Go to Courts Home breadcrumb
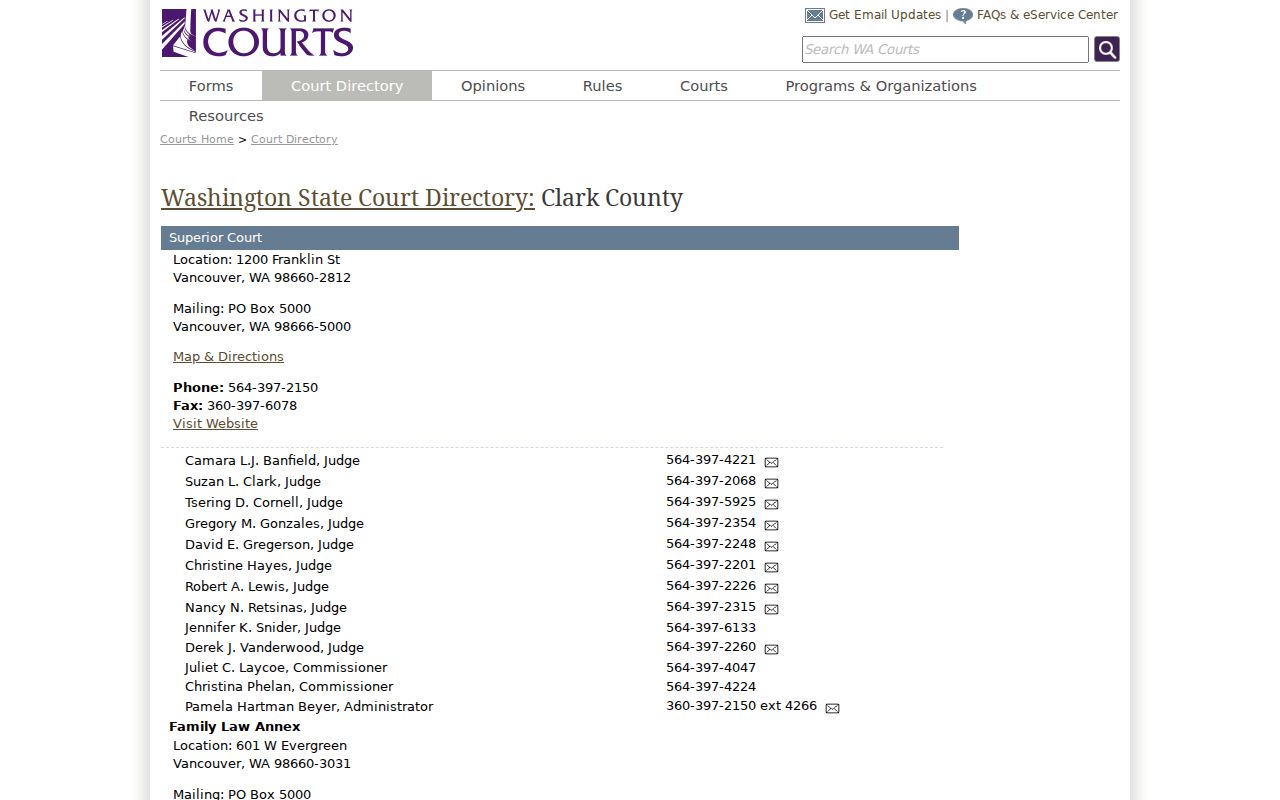Viewport: 1280px width, 800px height. coord(197,139)
